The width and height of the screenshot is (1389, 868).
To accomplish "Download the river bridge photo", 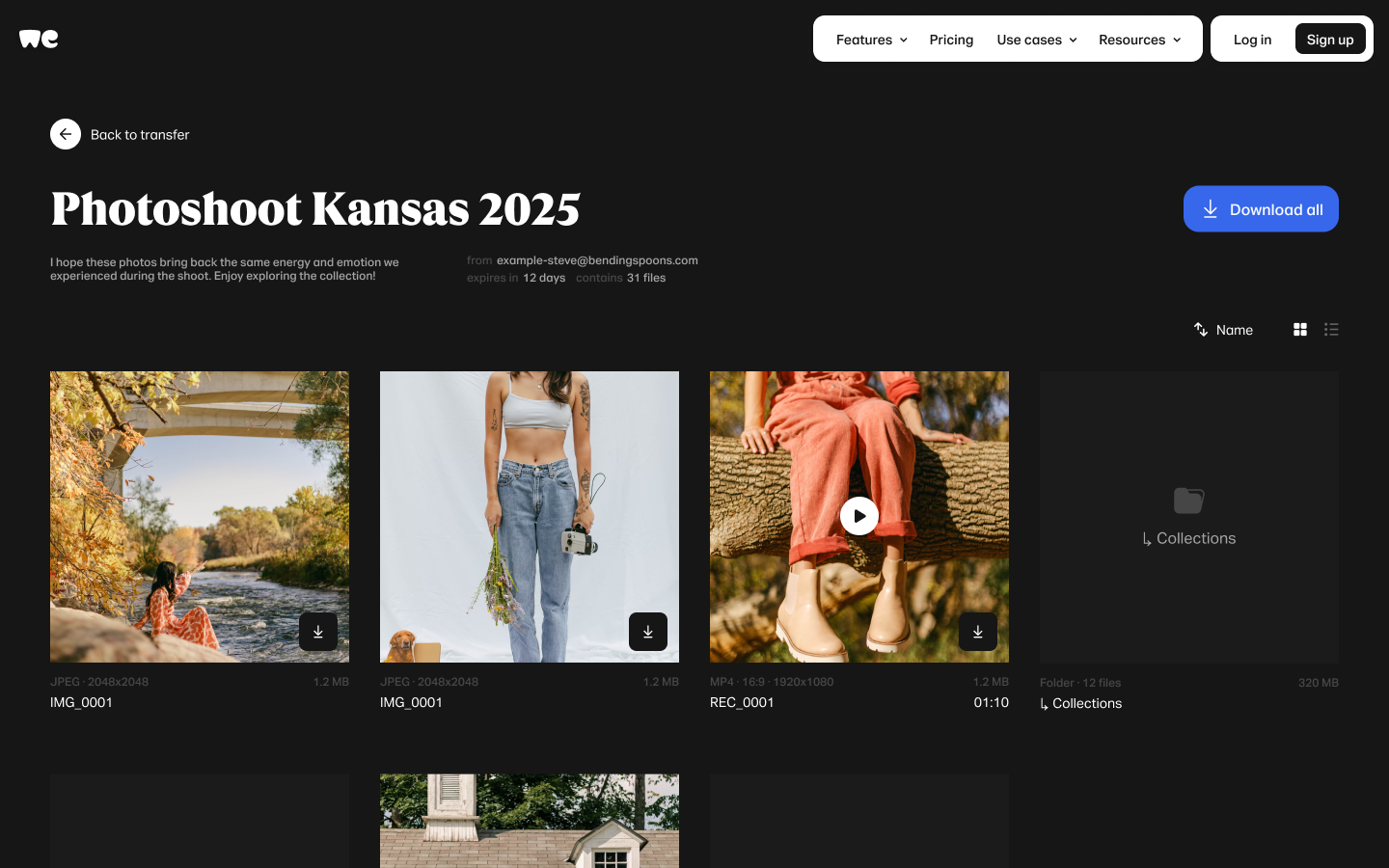I will pyautogui.click(x=318, y=632).
